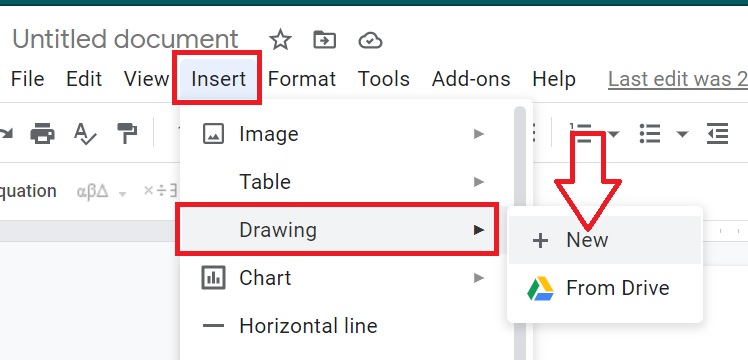The width and height of the screenshot is (748, 360).
Task: Open the numbered list dropdown arrow
Action: 613,134
